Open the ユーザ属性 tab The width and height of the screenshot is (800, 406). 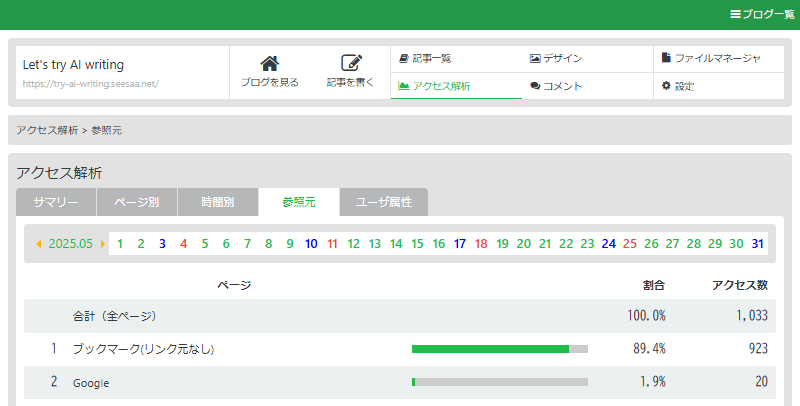tap(384, 202)
